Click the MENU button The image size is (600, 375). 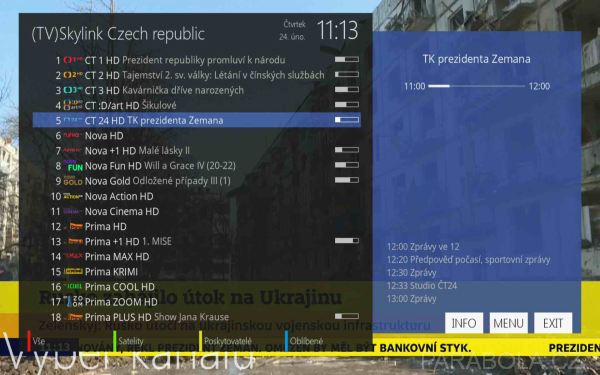(509, 323)
